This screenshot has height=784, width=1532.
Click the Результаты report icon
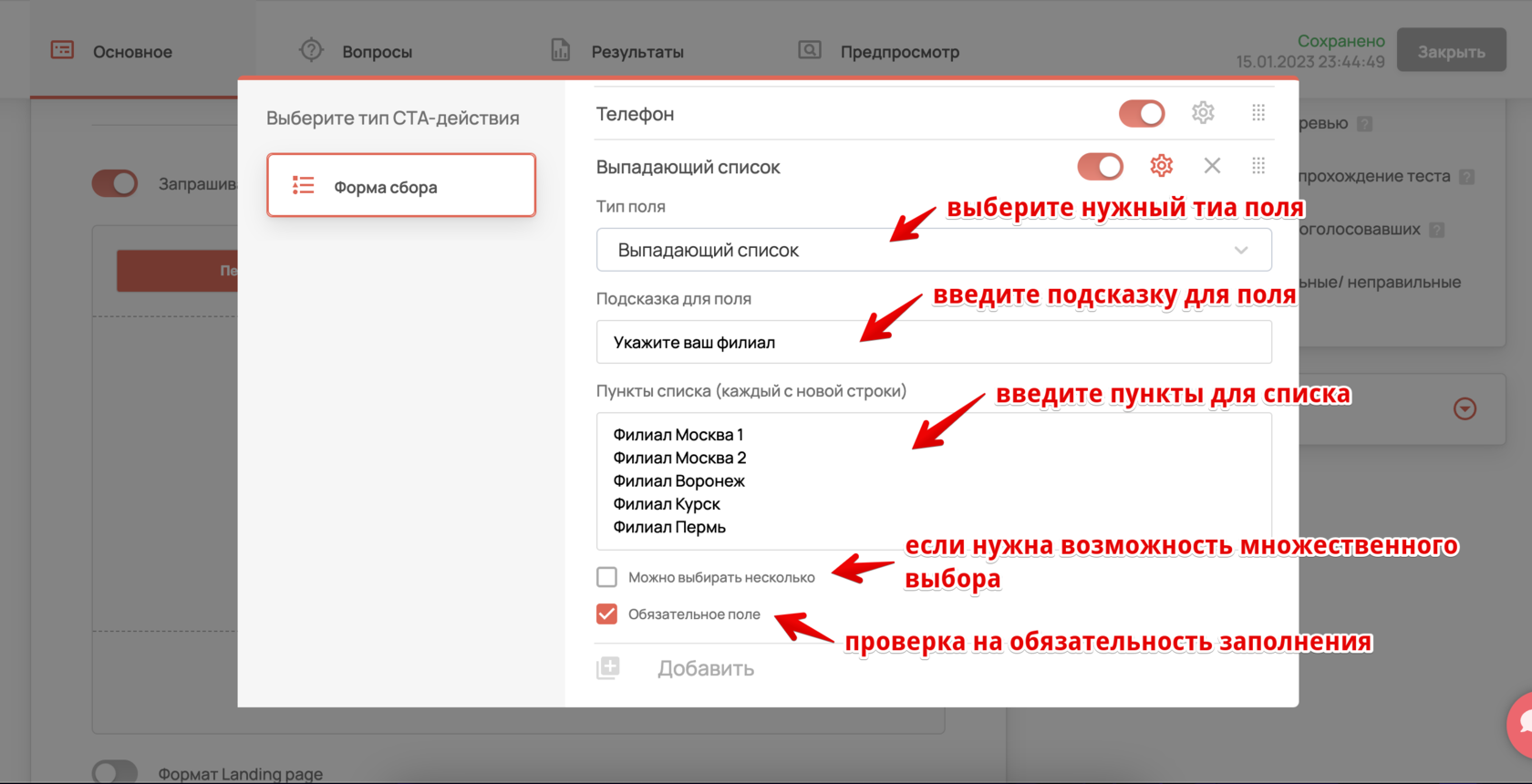(x=561, y=50)
